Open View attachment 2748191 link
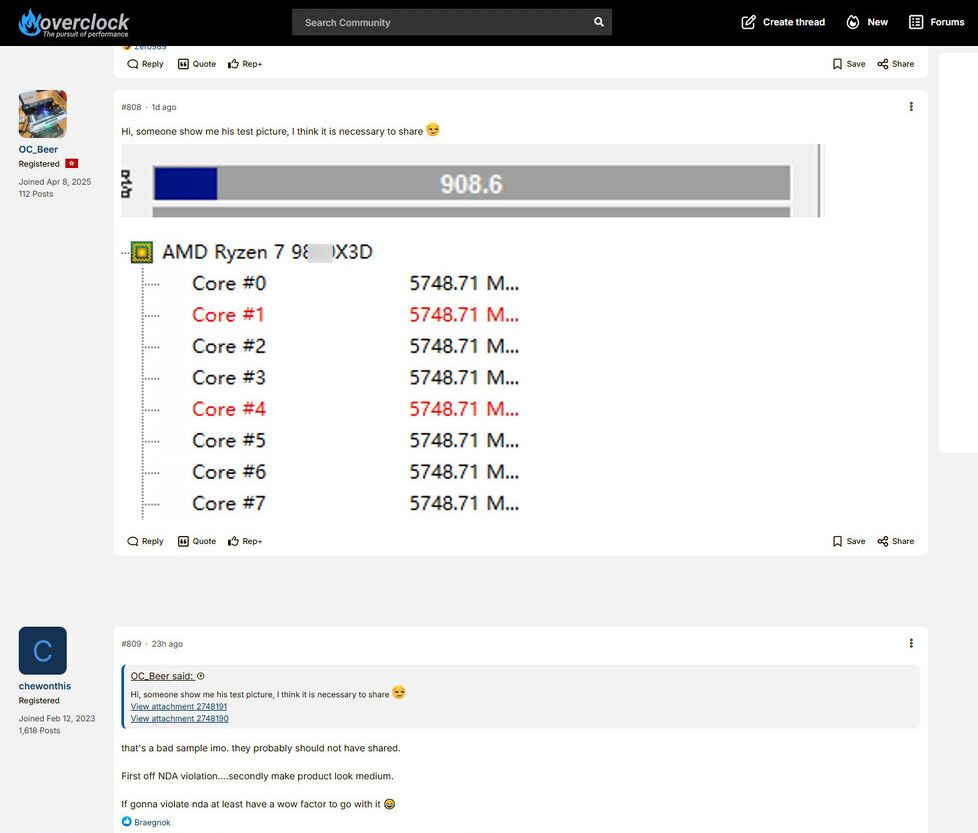The width and height of the screenshot is (978, 833). click(x=179, y=706)
